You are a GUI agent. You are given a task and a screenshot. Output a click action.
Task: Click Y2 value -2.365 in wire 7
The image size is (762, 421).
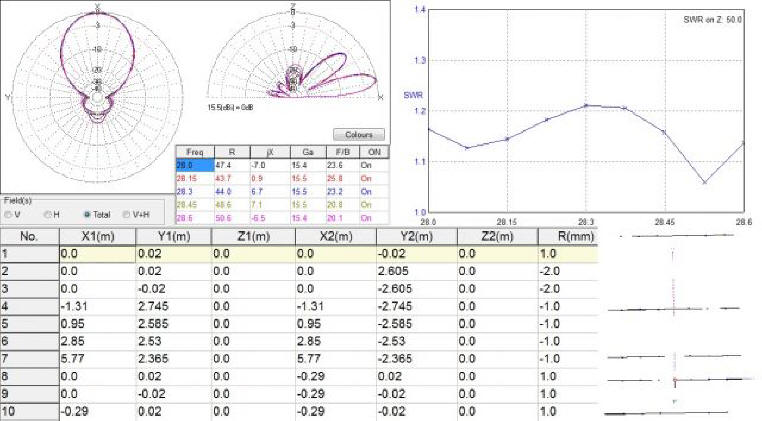tap(416, 359)
